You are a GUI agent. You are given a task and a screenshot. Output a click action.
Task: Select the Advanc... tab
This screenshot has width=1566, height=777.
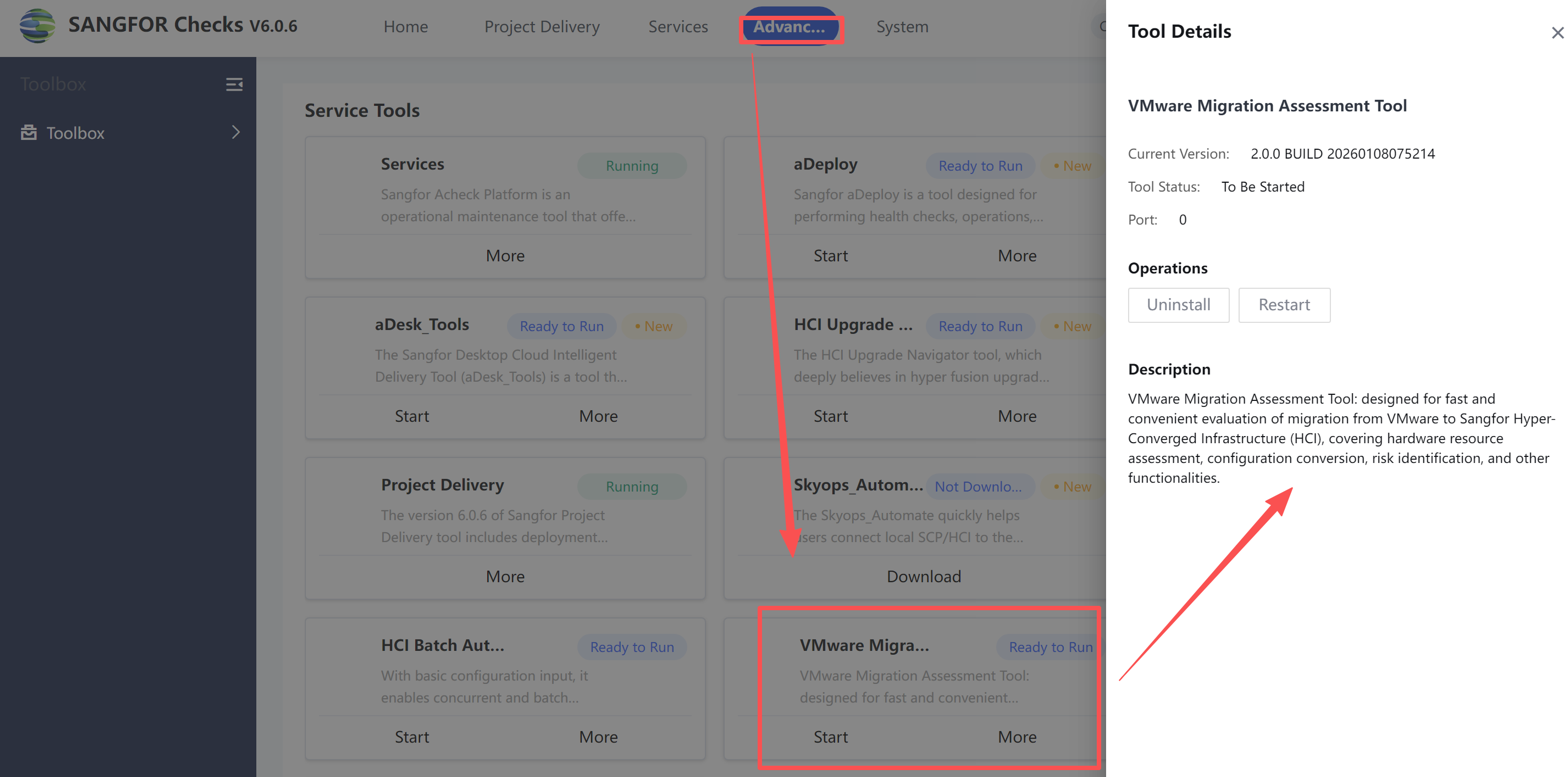point(790,27)
